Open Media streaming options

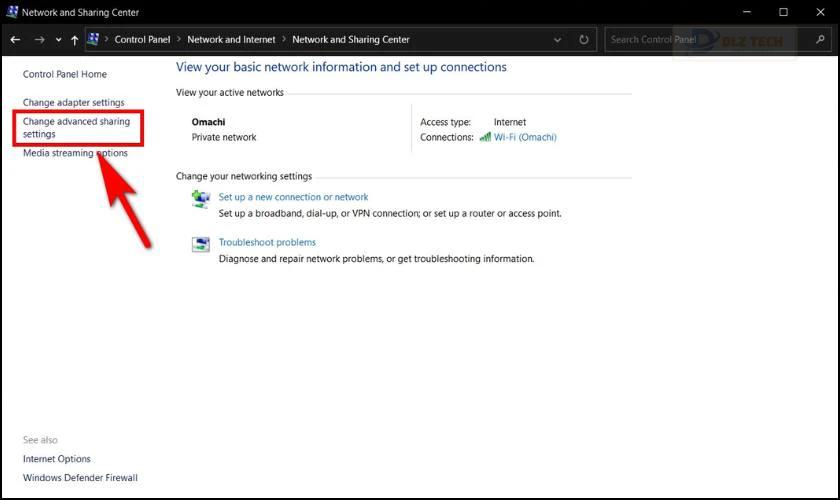(x=75, y=153)
